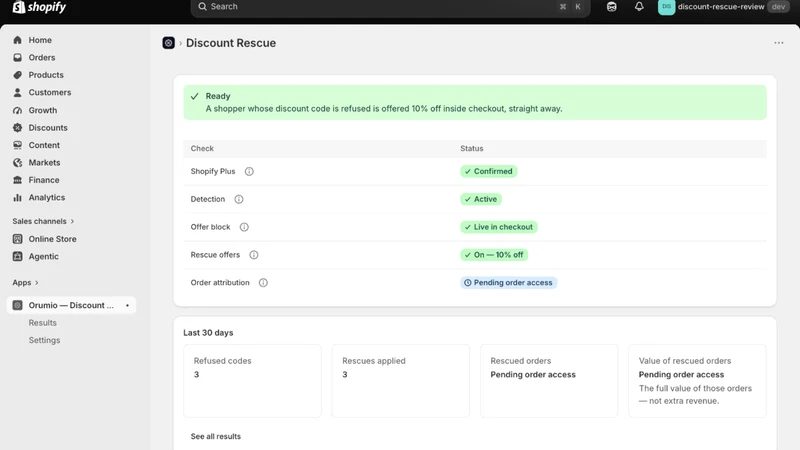This screenshot has width=800, height=450.
Task: Click the Agentic channel icon
Action: click(x=17, y=256)
